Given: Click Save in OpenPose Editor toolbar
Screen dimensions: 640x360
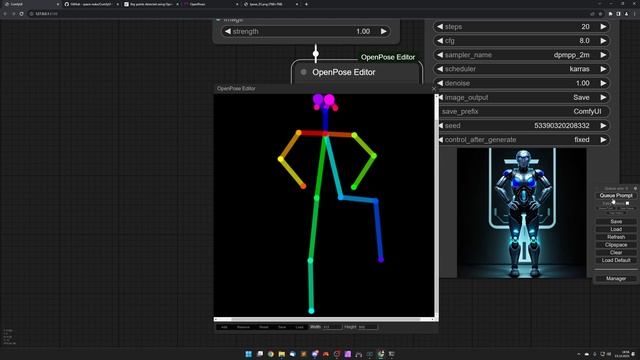Looking at the screenshot, I should (x=282, y=327).
